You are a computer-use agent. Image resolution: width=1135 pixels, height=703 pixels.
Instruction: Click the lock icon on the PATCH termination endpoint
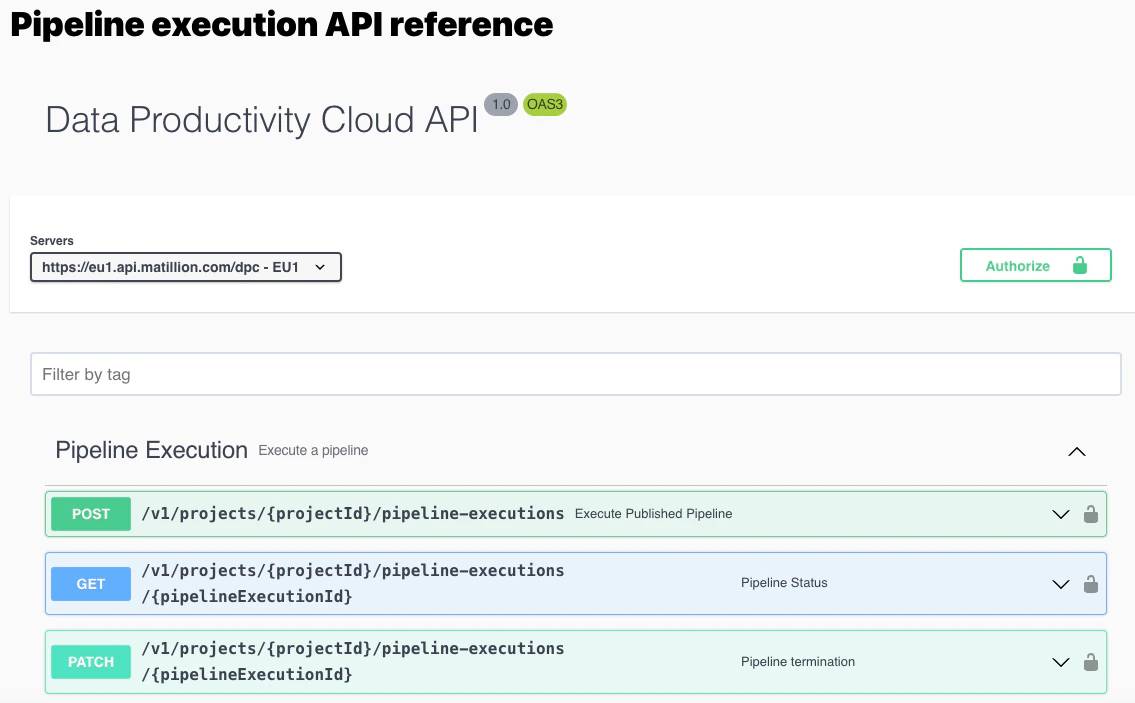1090,661
